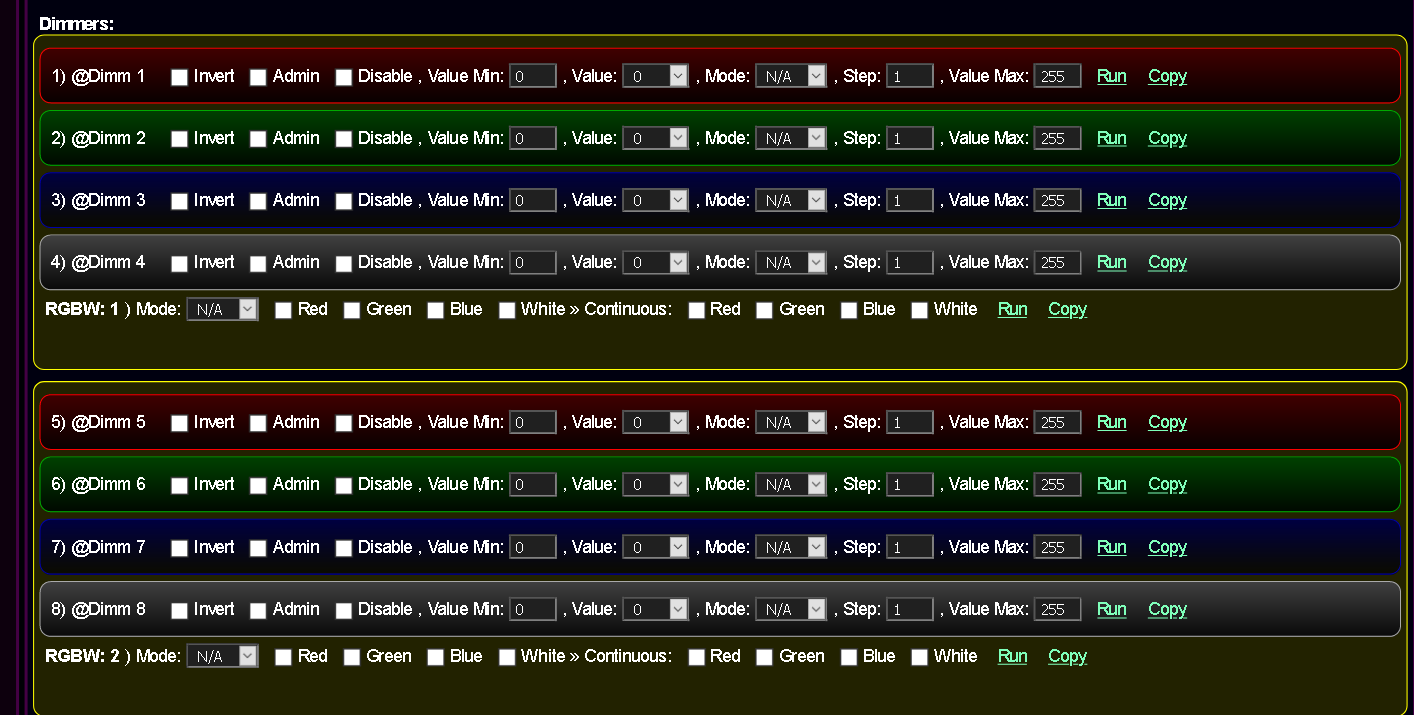The image size is (1414, 715).
Task: Copy Dimm 5 settings
Action: [1167, 422]
